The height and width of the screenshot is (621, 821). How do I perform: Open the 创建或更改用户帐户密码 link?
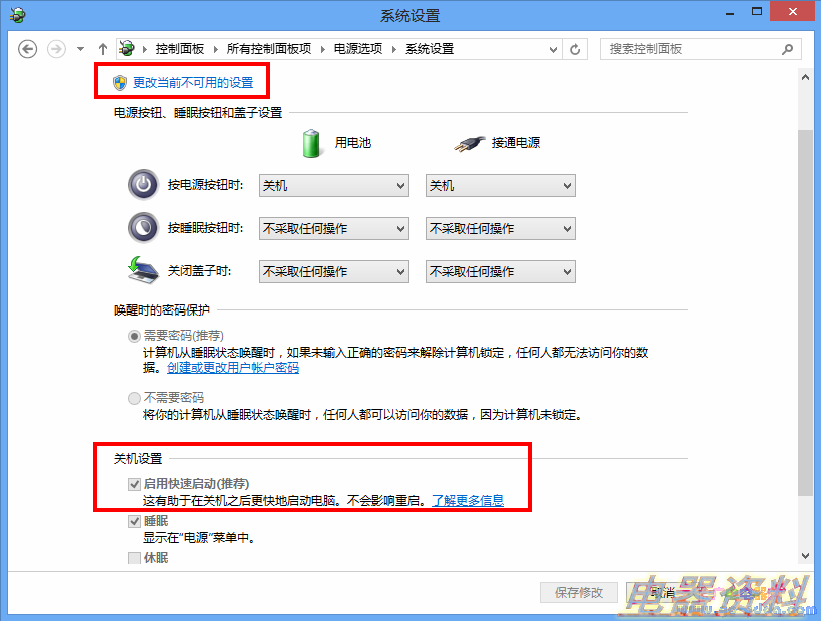[233, 368]
